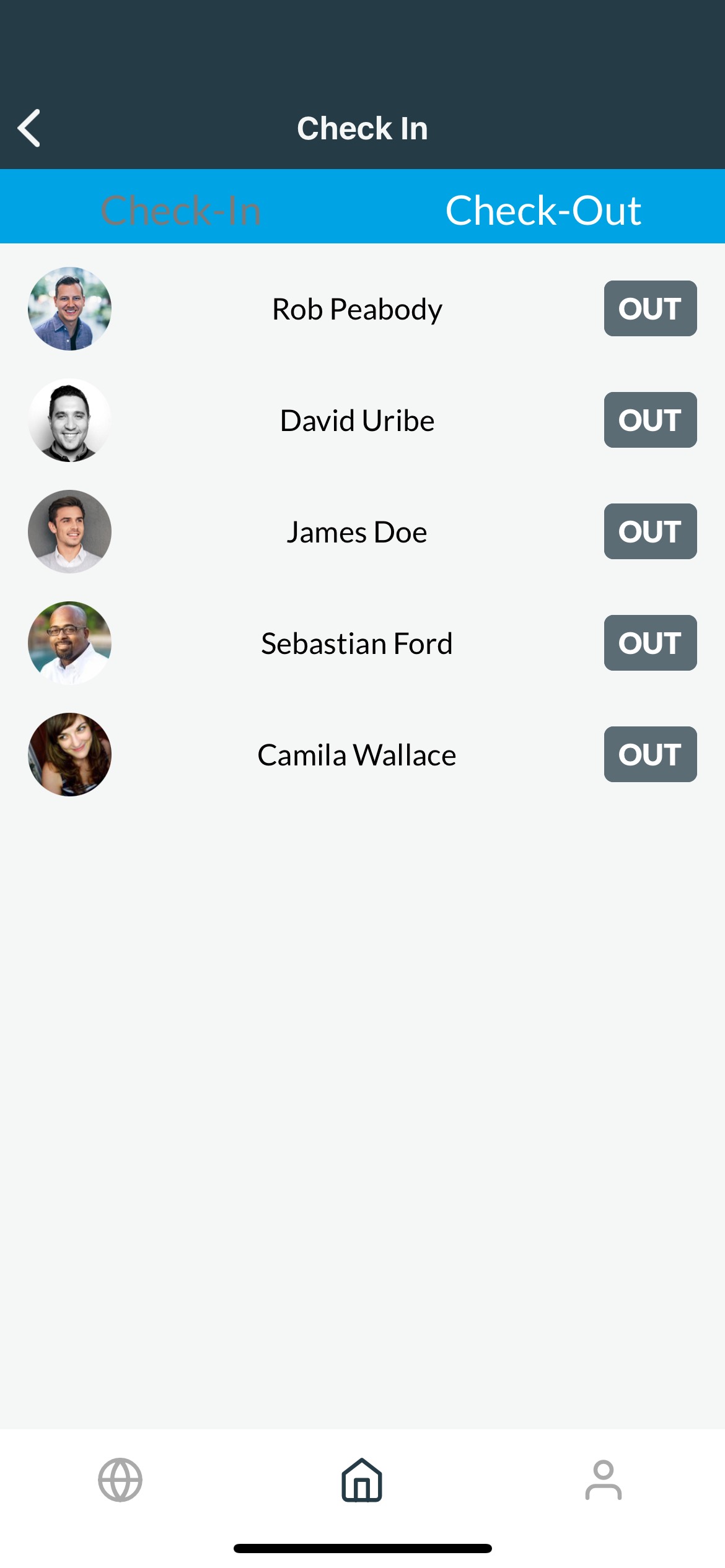Check out James Doe via OUT button
Screen dimensions: 725x1568
(650, 531)
